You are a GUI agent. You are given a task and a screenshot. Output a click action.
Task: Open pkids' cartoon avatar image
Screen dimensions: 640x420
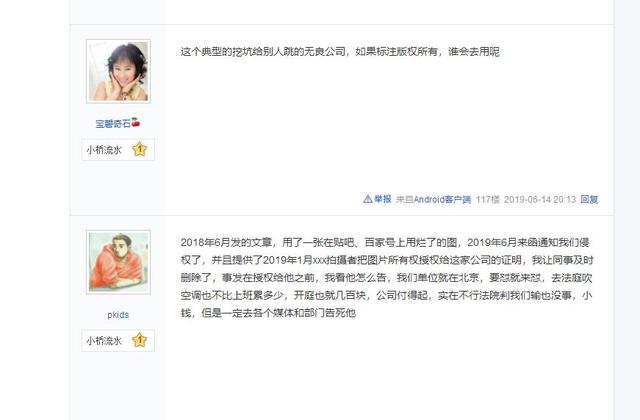pyautogui.click(x=118, y=262)
